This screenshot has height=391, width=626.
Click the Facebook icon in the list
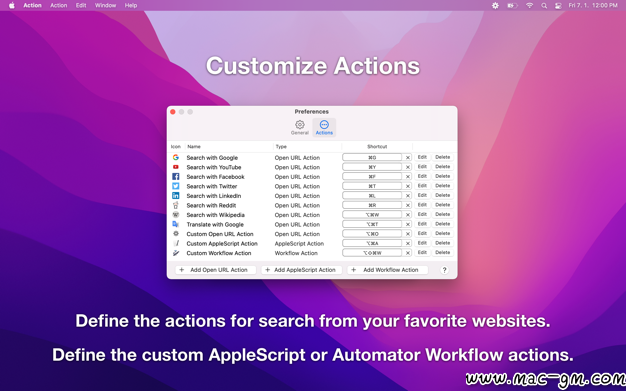click(176, 177)
